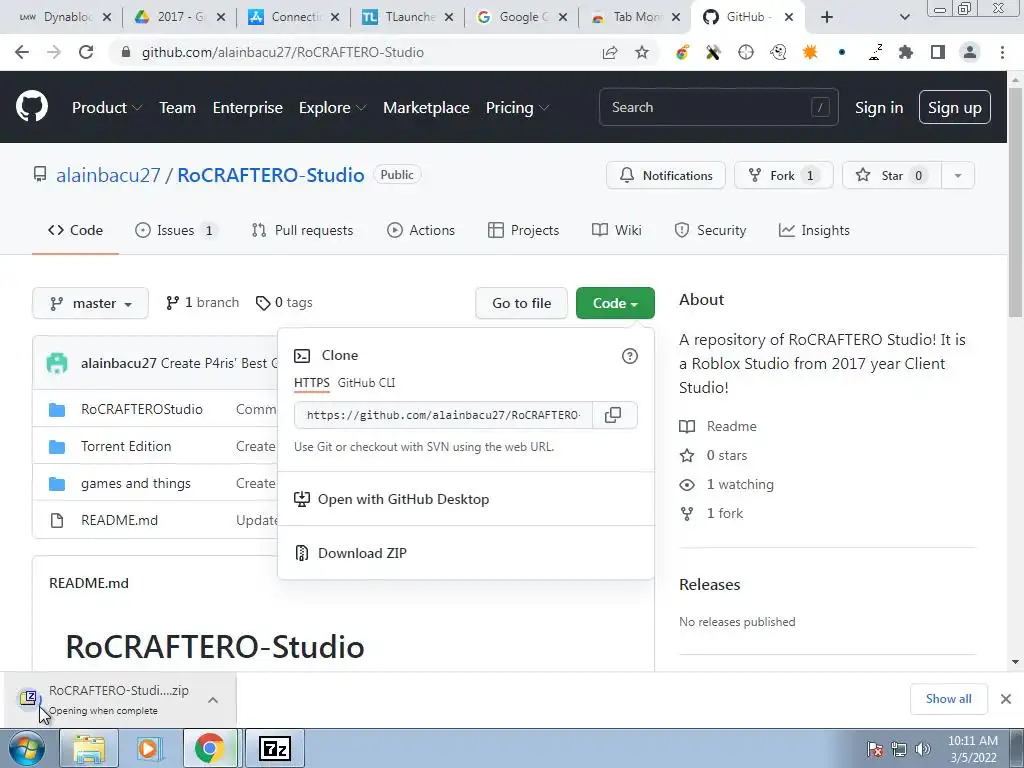Click the browser back arrow
This screenshot has width=1024, height=768.
tap(22, 52)
